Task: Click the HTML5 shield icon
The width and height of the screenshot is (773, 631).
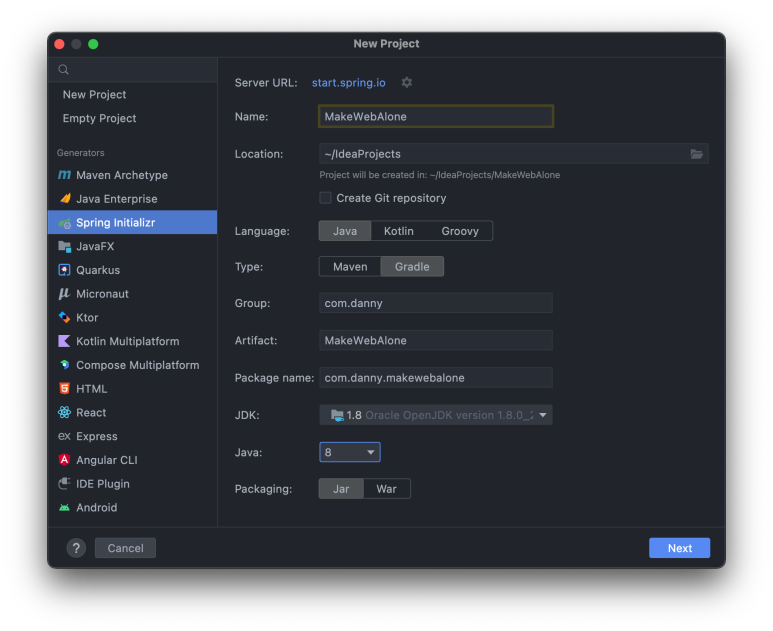Action: click(x=65, y=388)
